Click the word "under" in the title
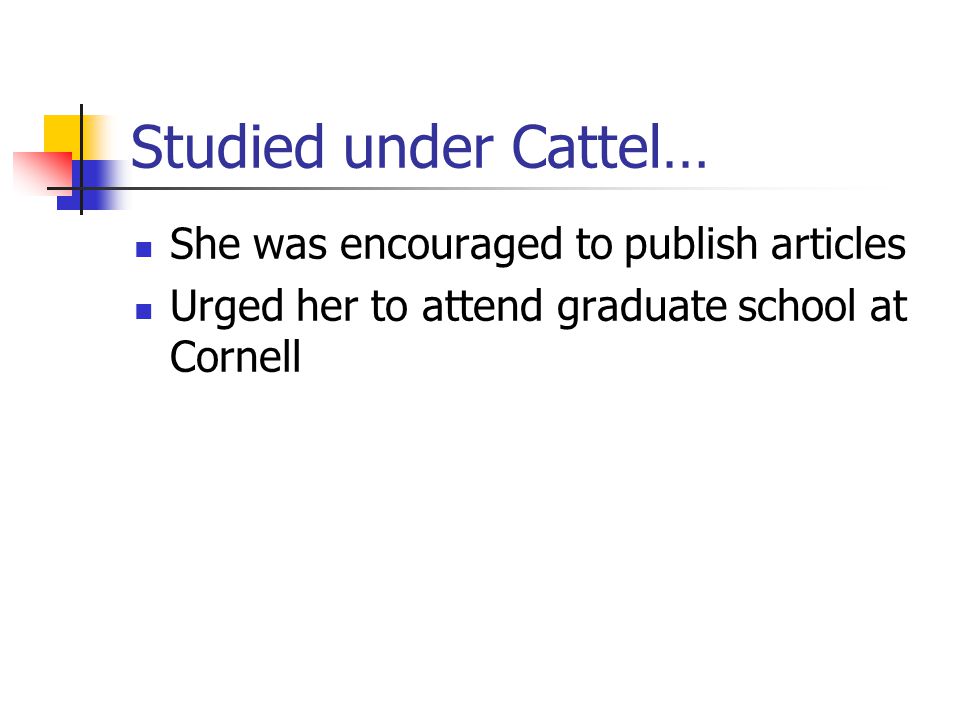 click(418, 146)
